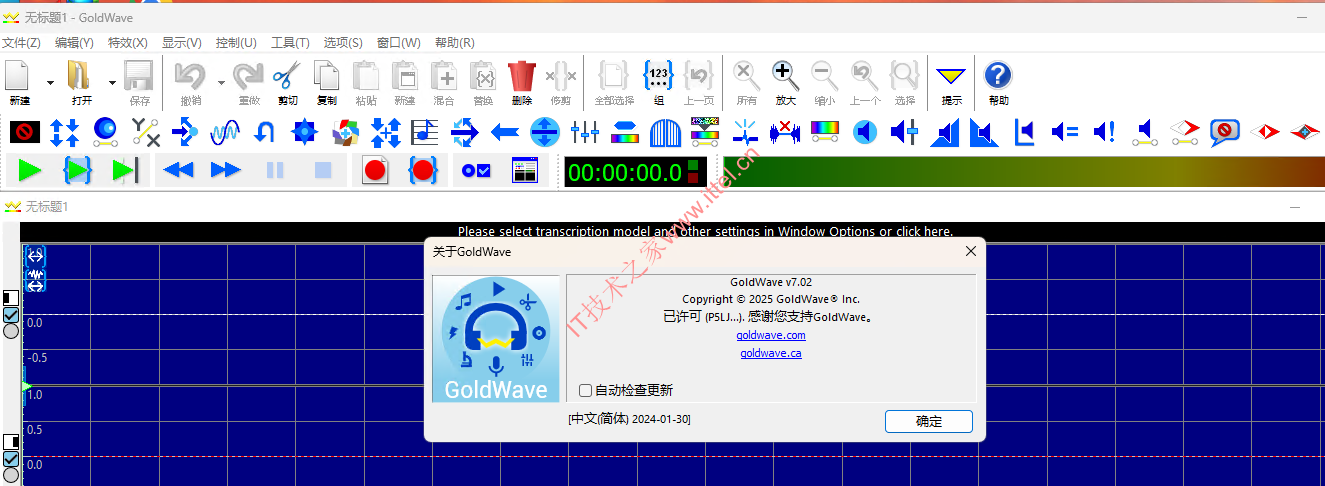This screenshot has width=1325, height=486.
Task: Click the censor effect icon with red circle
Action: [25, 131]
